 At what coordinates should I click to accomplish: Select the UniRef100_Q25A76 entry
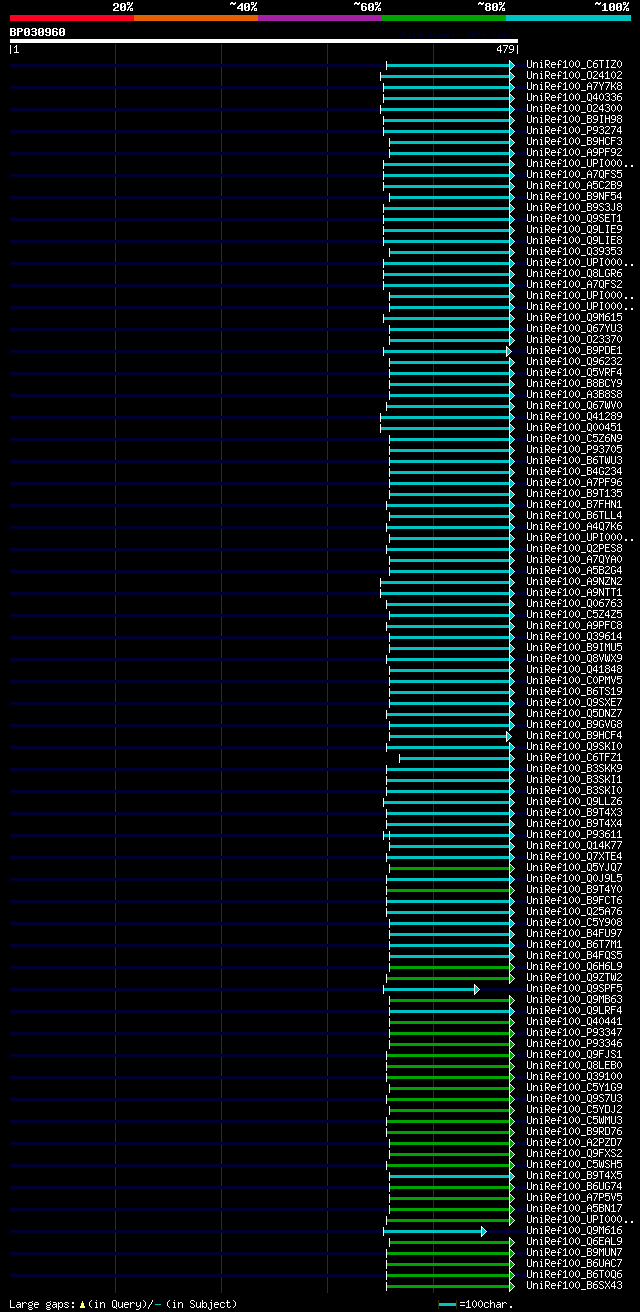click(574, 912)
